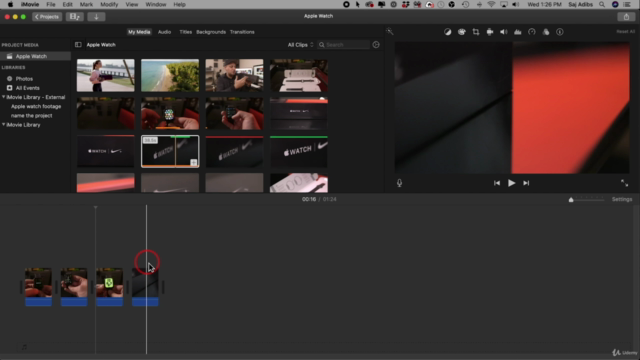Show clip information panel
This screenshot has width=640, height=360.
point(560,32)
